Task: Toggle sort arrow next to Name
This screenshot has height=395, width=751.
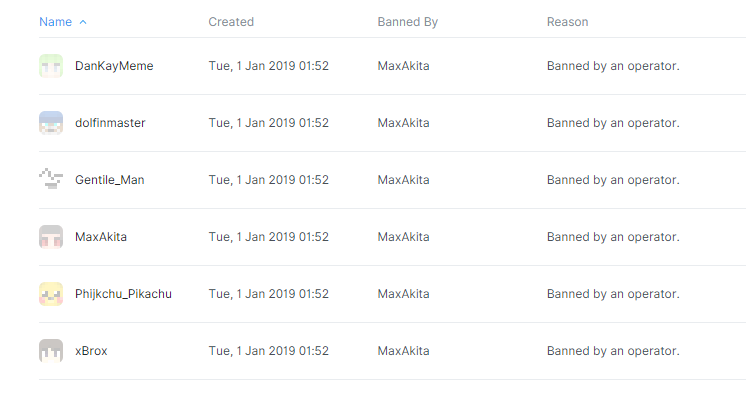Action: (x=83, y=22)
